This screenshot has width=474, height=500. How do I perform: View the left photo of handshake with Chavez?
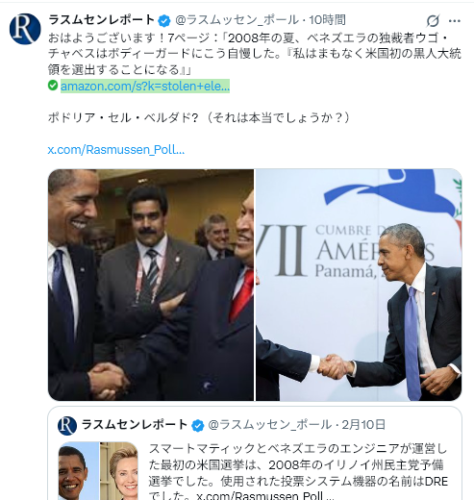151,285
